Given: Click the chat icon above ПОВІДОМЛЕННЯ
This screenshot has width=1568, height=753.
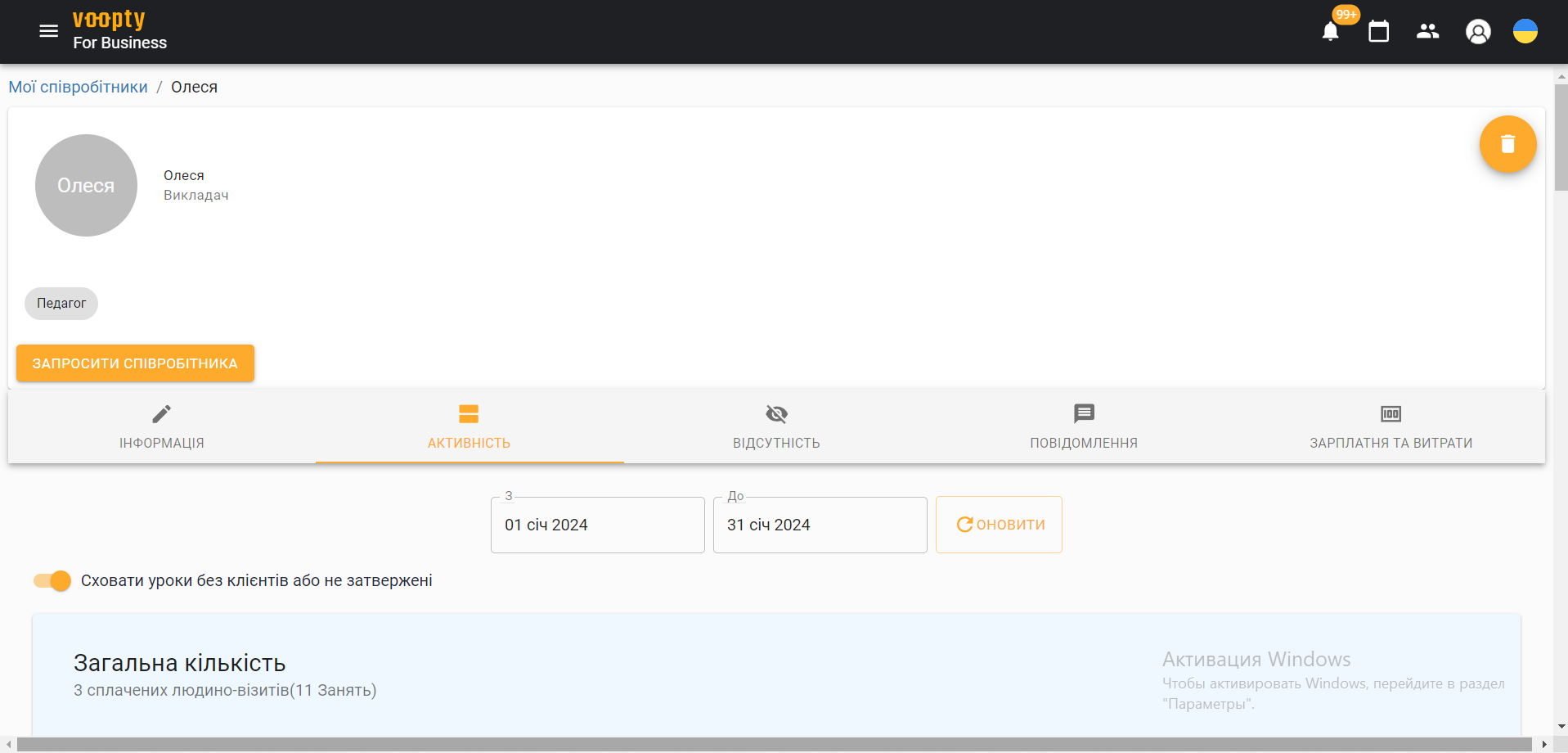Looking at the screenshot, I should pos(1084,414).
